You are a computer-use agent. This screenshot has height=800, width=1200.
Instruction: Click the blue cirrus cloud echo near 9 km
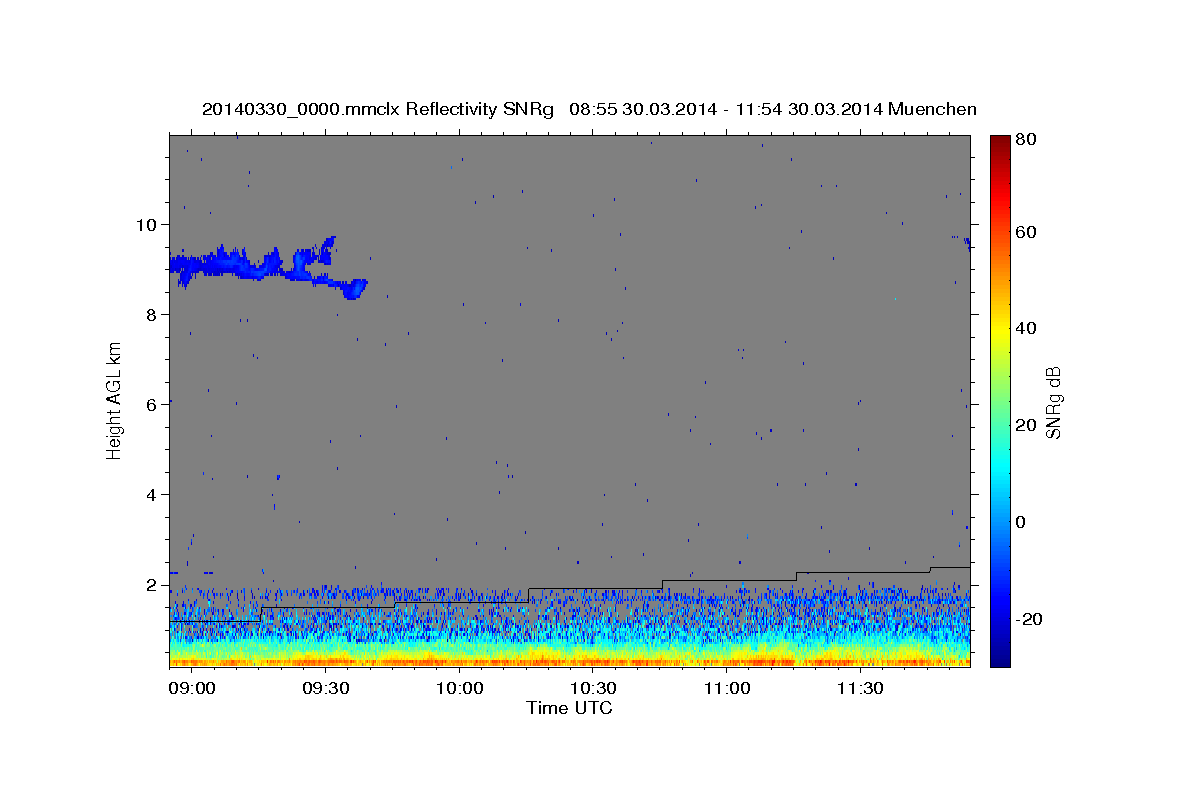268,267
